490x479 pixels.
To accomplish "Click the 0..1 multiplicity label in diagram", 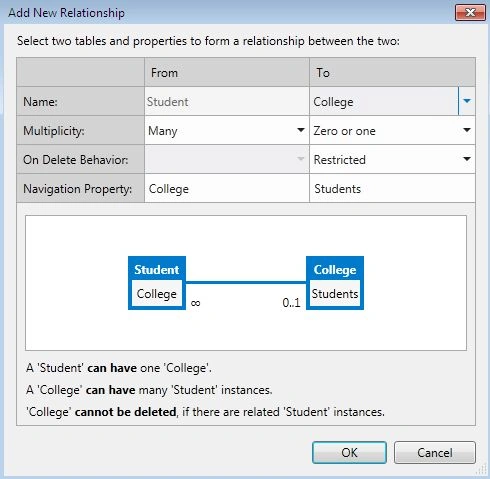I will tap(291, 303).
